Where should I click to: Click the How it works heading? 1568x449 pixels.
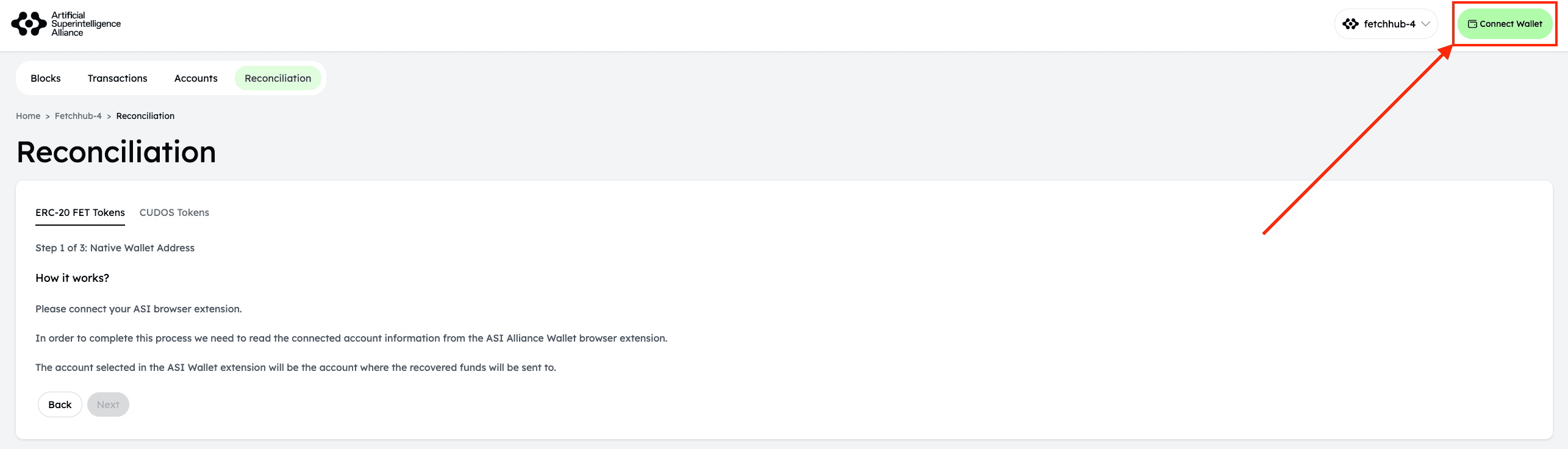pyautogui.click(x=72, y=278)
